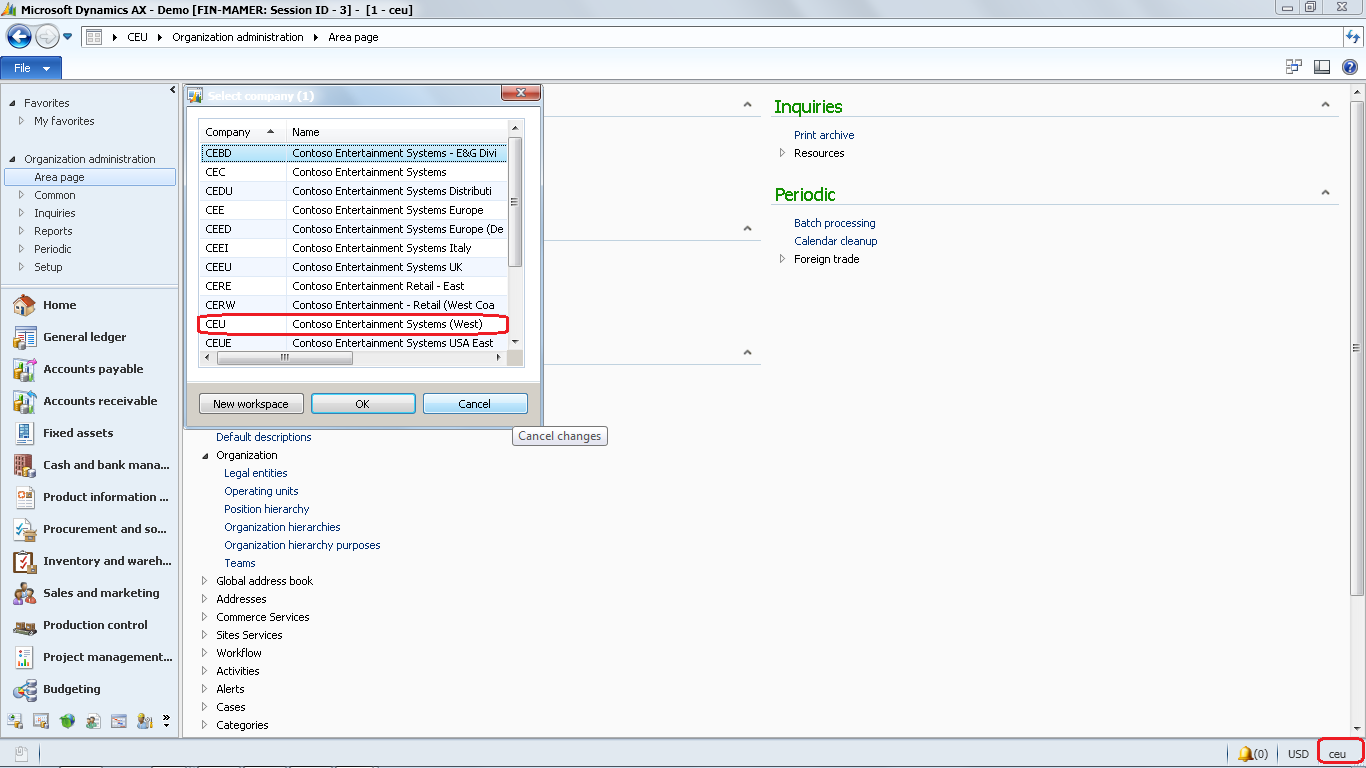Collapse the Organization node
This screenshot has height=768, width=1366.
(205, 455)
